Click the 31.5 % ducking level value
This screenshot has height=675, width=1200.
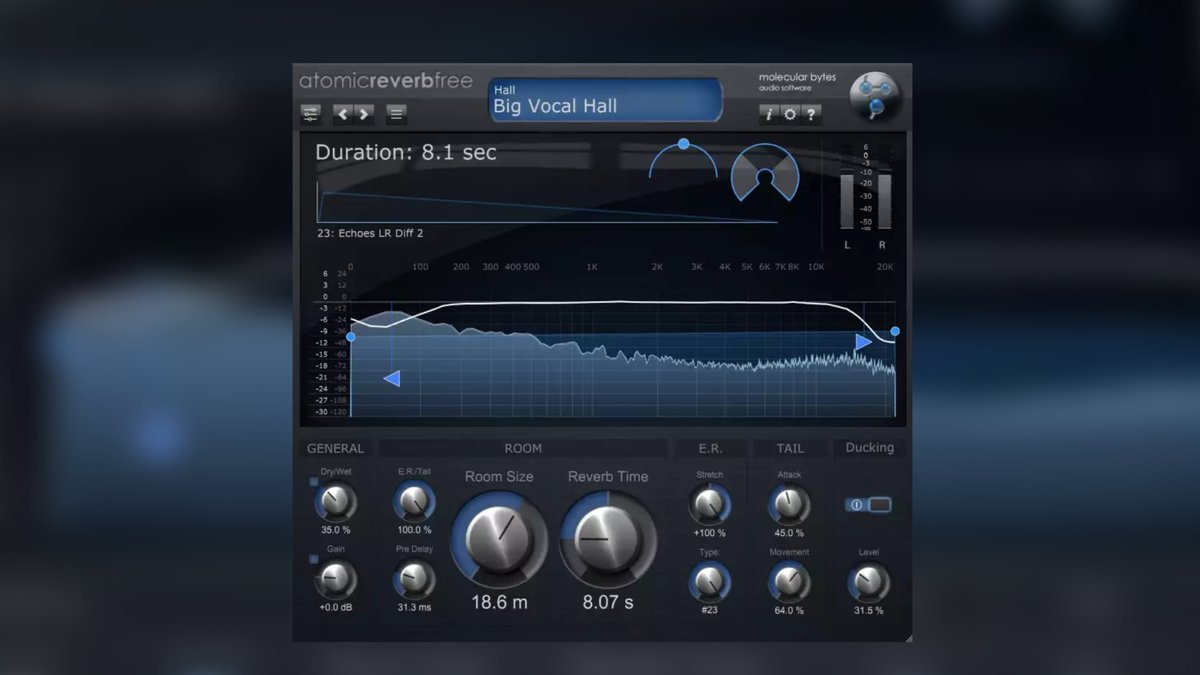coord(868,610)
